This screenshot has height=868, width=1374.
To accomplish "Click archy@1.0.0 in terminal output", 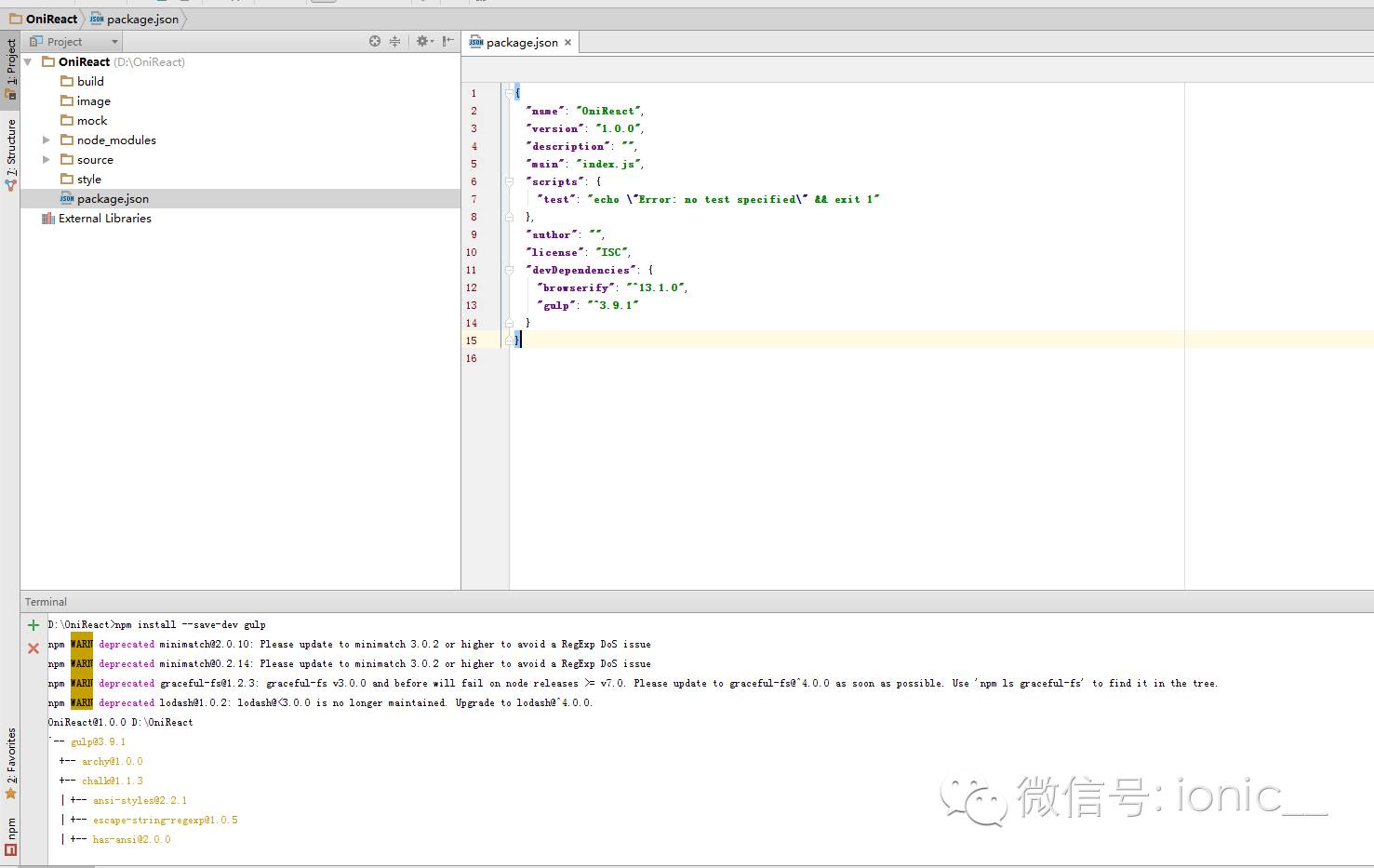I will click(113, 761).
